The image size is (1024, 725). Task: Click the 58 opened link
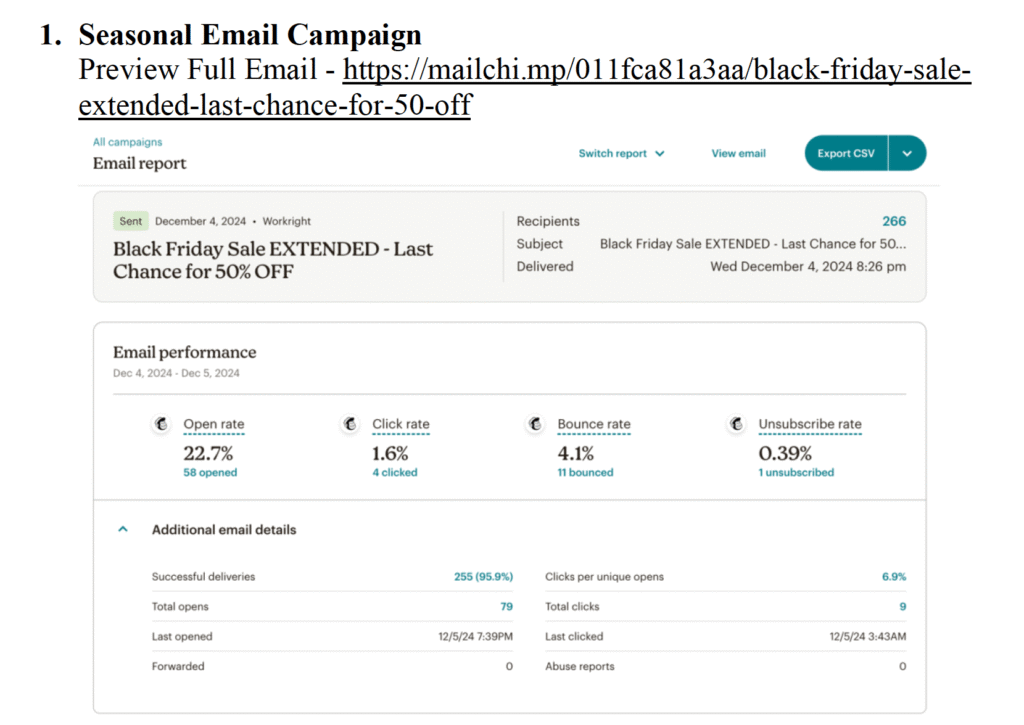point(210,472)
